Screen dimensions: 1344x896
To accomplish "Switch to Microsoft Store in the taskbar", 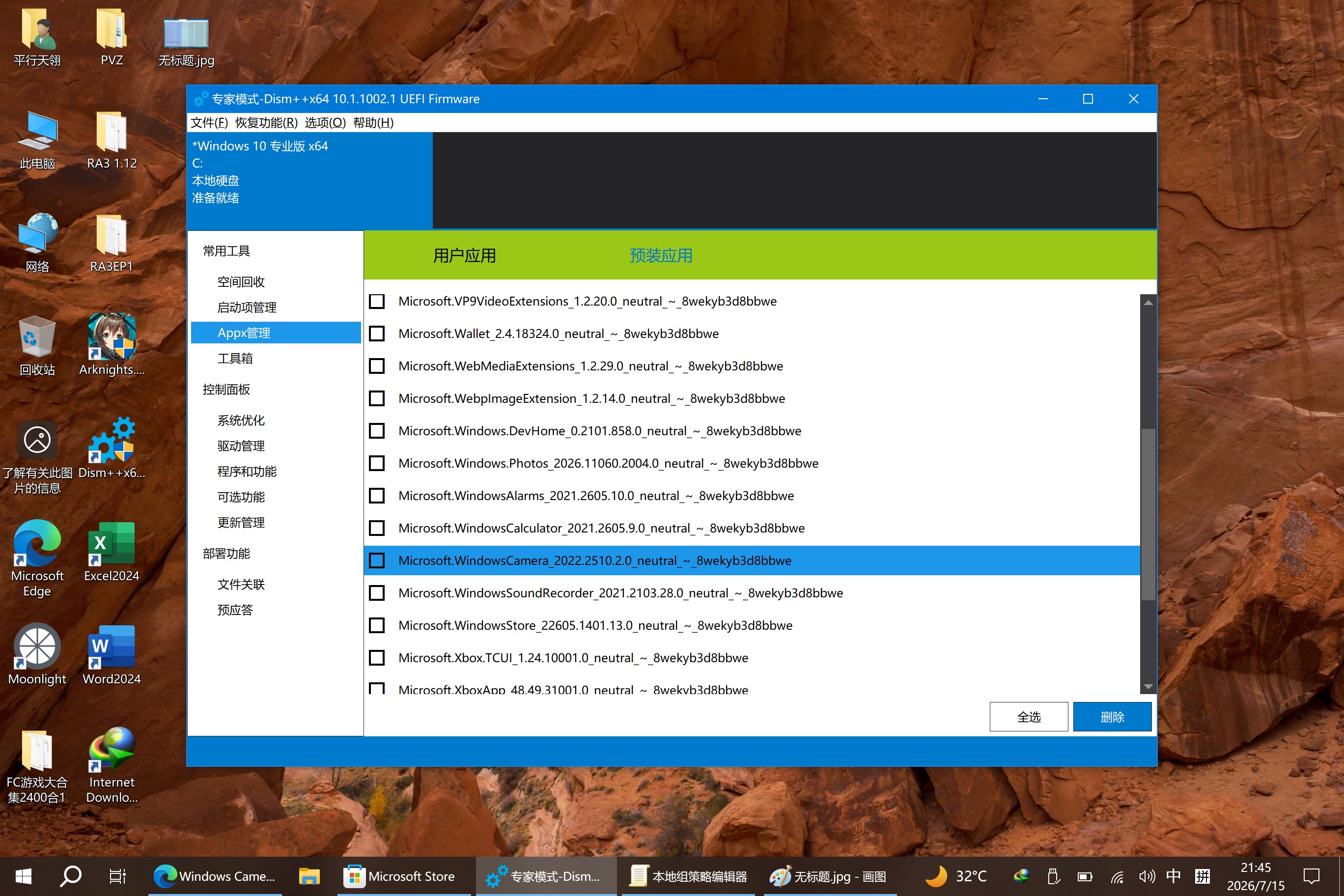I will click(x=403, y=876).
